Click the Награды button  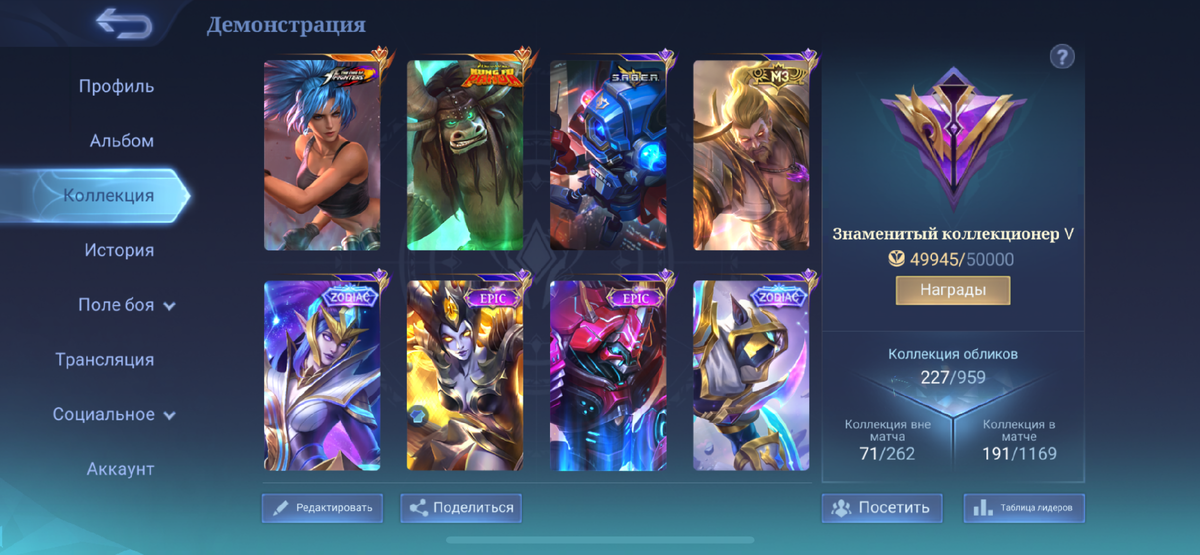click(953, 290)
